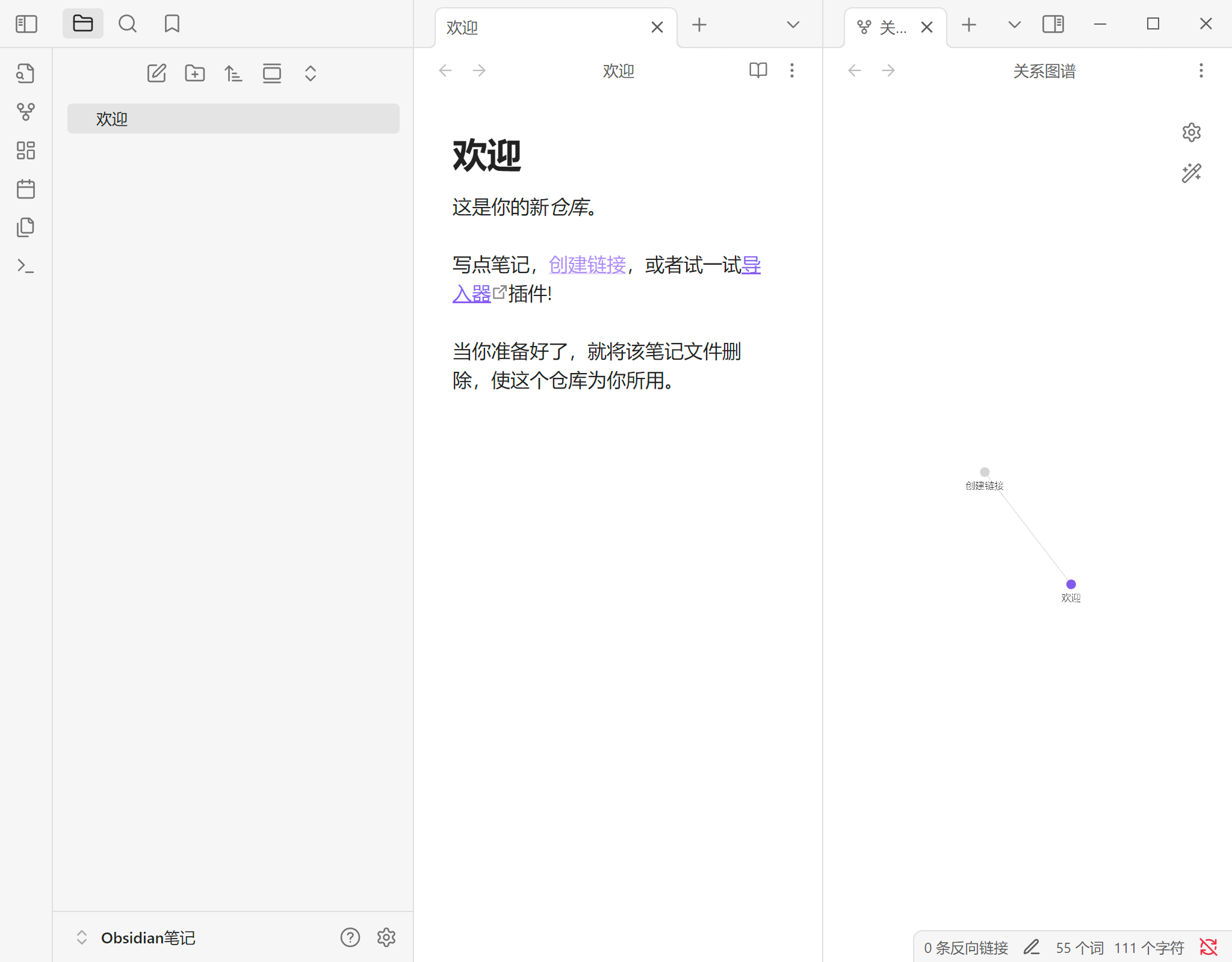Follow the 创建链接 link in the note
Screen dimensions: 1232x962
tap(586, 265)
